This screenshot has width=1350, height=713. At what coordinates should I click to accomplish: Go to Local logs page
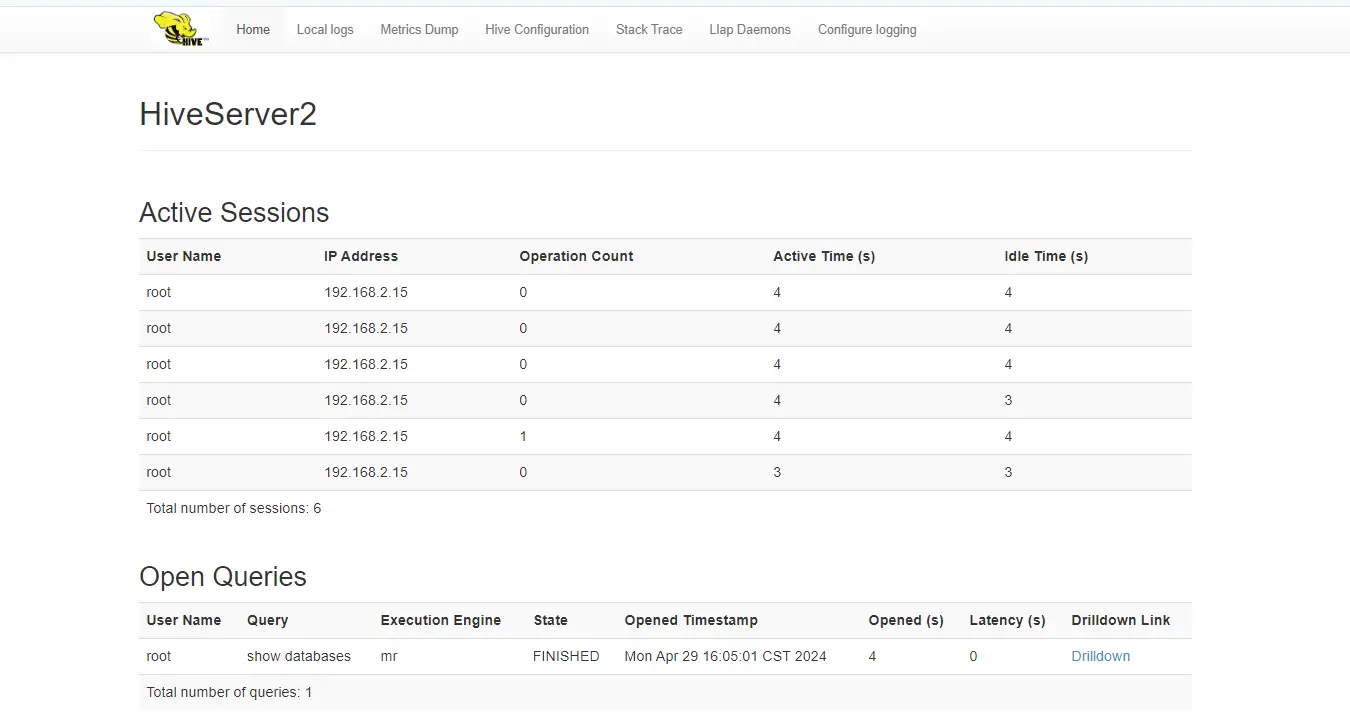pyautogui.click(x=325, y=30)
